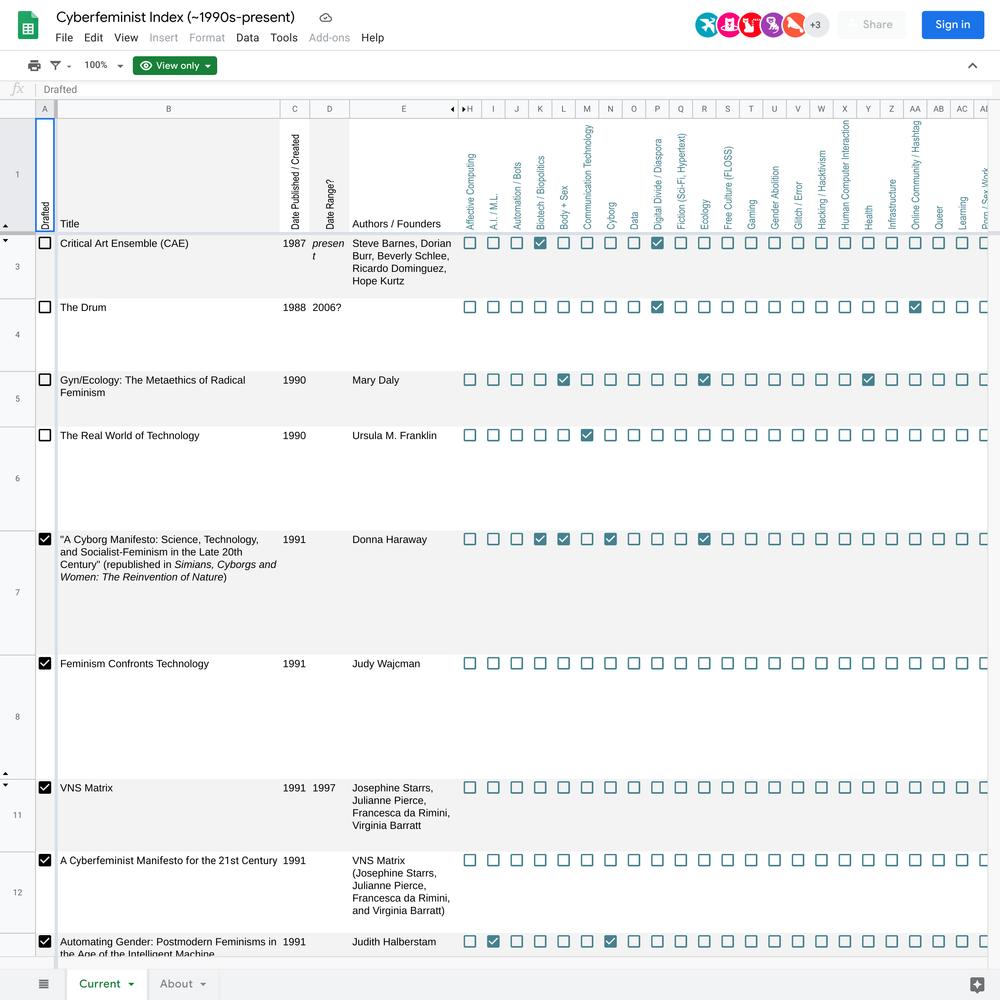Open the filter views icon
The height and width of the screenshot is (1000, 1000).
click(55, 66)
